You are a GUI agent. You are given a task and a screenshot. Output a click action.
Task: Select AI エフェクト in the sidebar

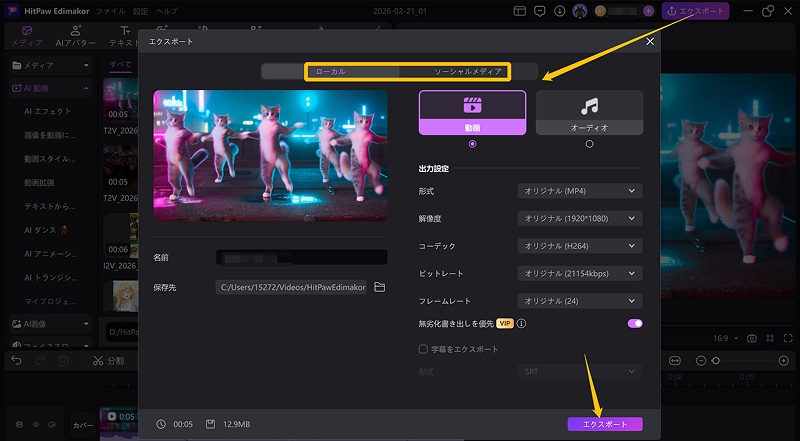(48, 111)
